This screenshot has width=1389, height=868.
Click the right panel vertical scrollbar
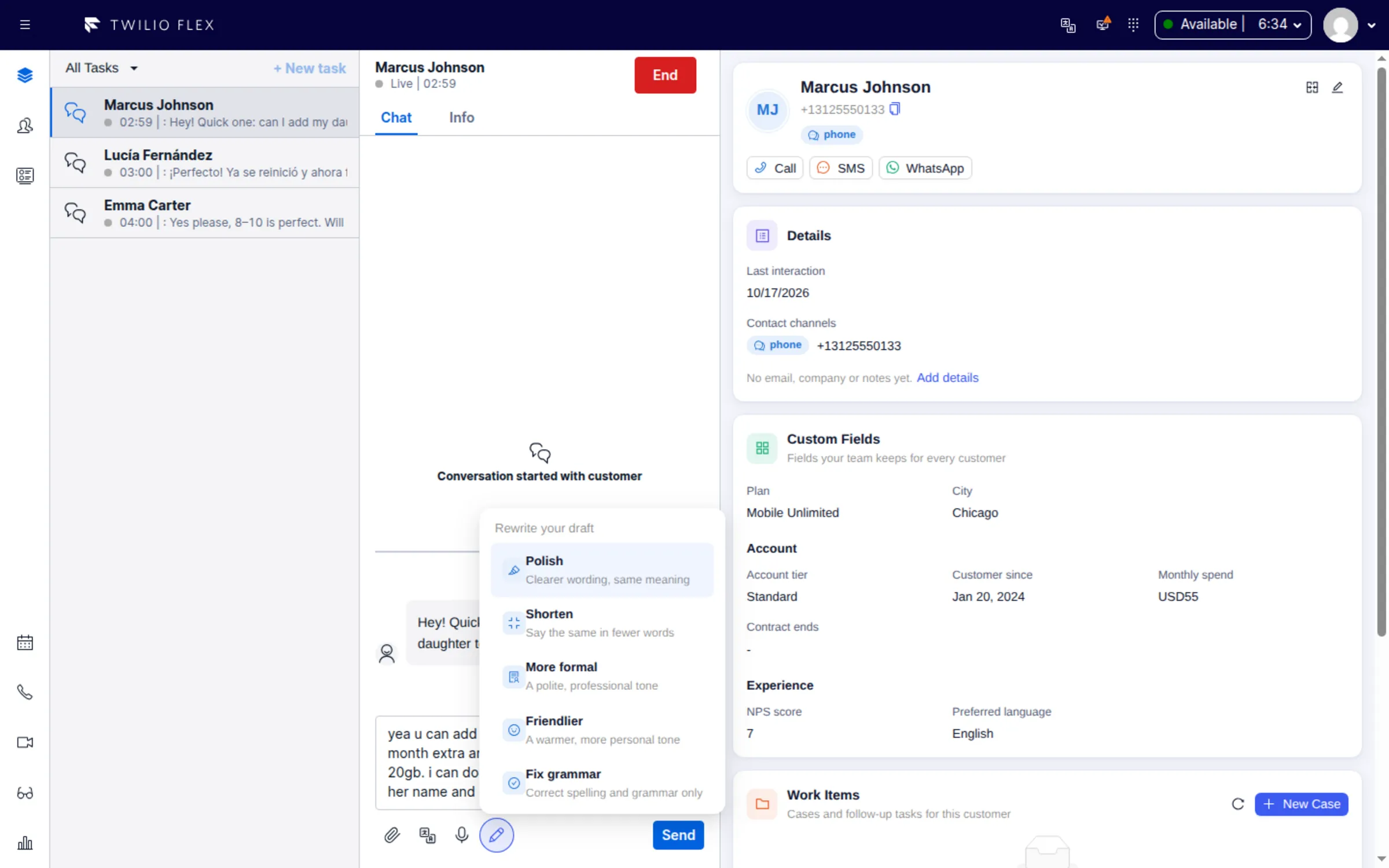pos(1381,353)
